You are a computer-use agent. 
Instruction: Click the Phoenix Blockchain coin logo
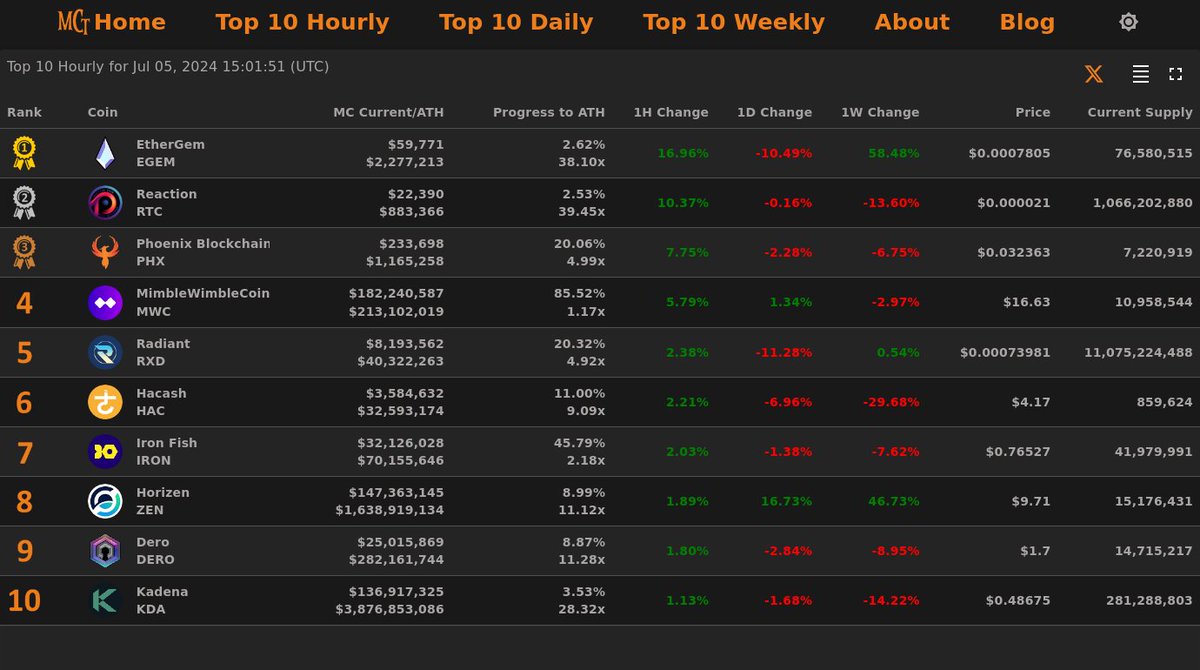[105, 252]
